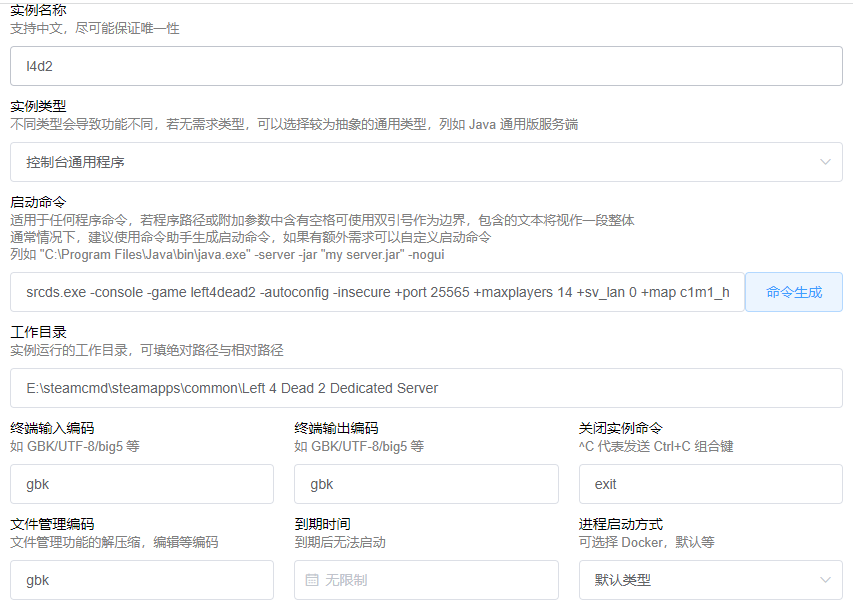The image size is (853, 600).
Task: Expand the 默认类型 dropdown chevron
Action: click(x=825, y=580)
